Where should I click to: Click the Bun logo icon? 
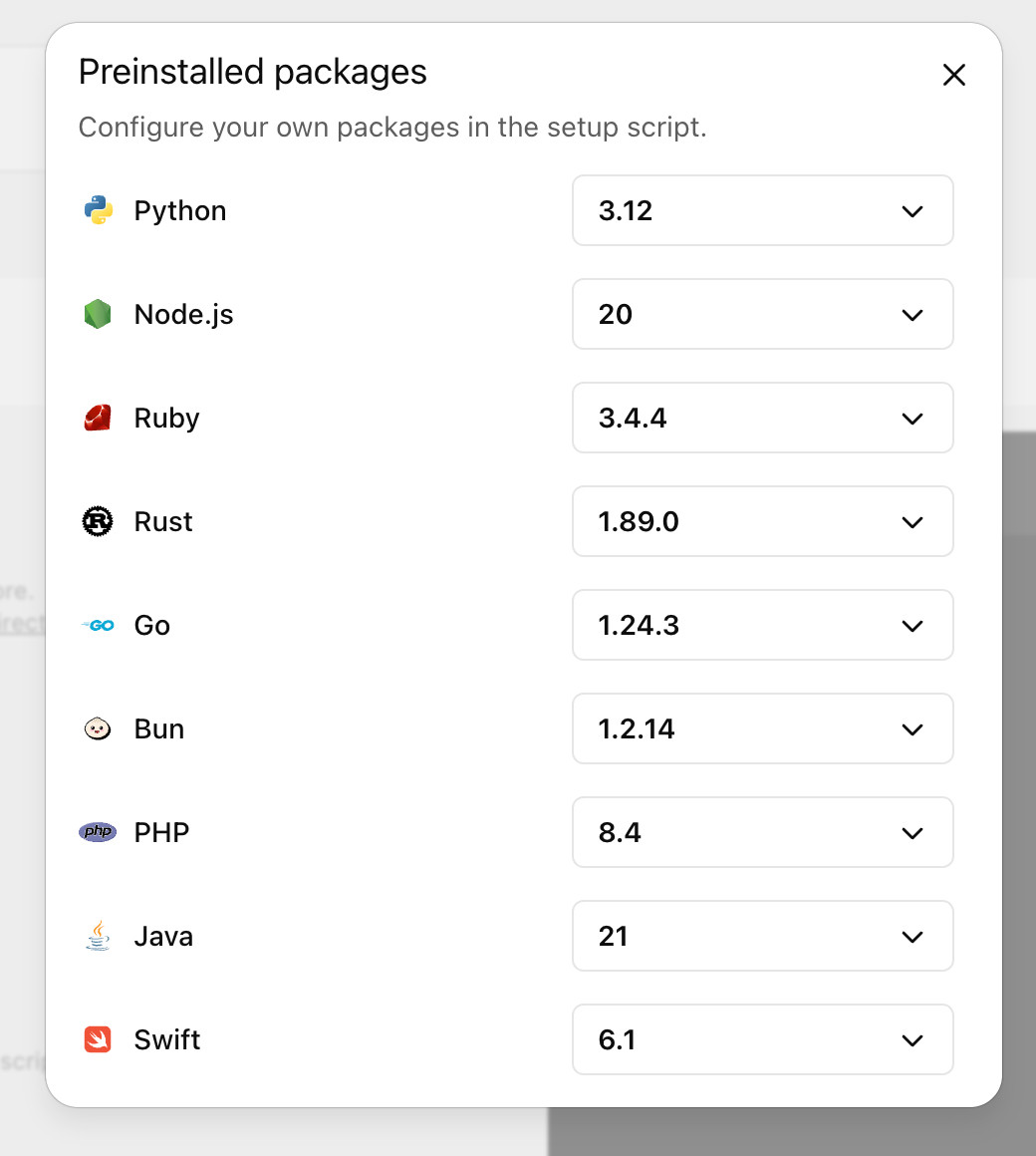[x=98, y=728]
